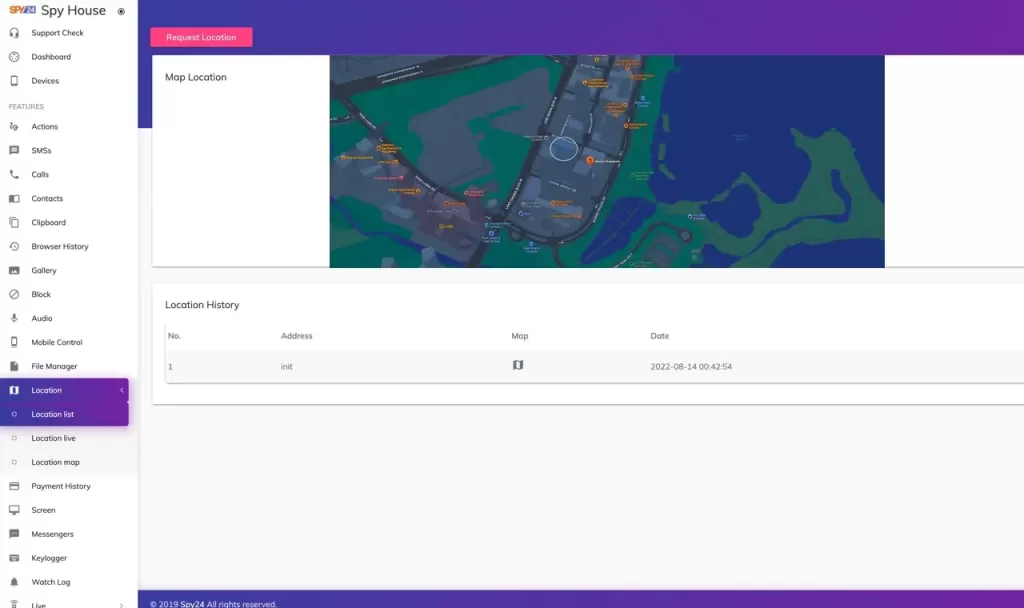Click the Spy24 logo in sidebar header
This screenshot has height=608, width=1024.
pyautogui.click(x=22, y=10)
